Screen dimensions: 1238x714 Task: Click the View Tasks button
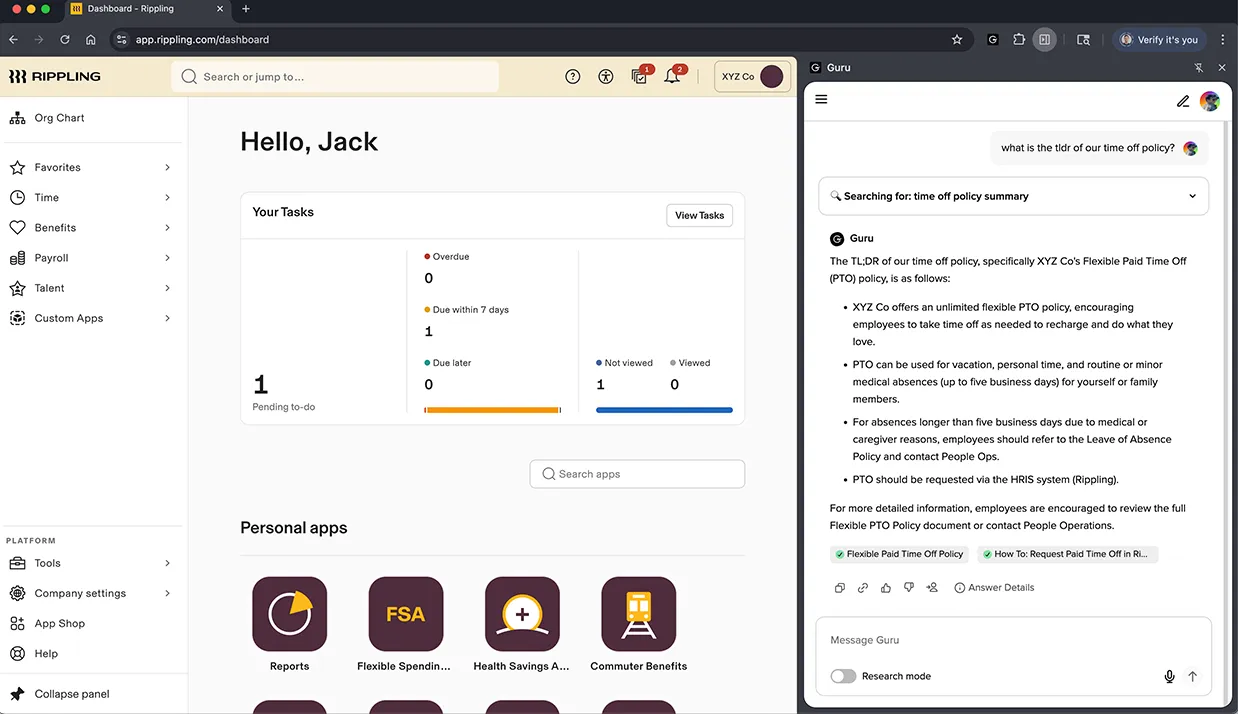699,215
